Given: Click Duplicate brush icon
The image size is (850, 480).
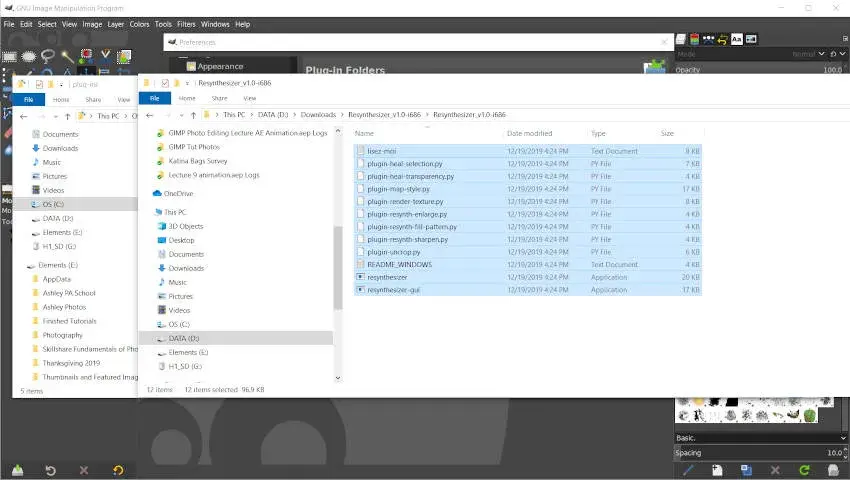Looking at the screenshot, I should click(x=746, y=470).
